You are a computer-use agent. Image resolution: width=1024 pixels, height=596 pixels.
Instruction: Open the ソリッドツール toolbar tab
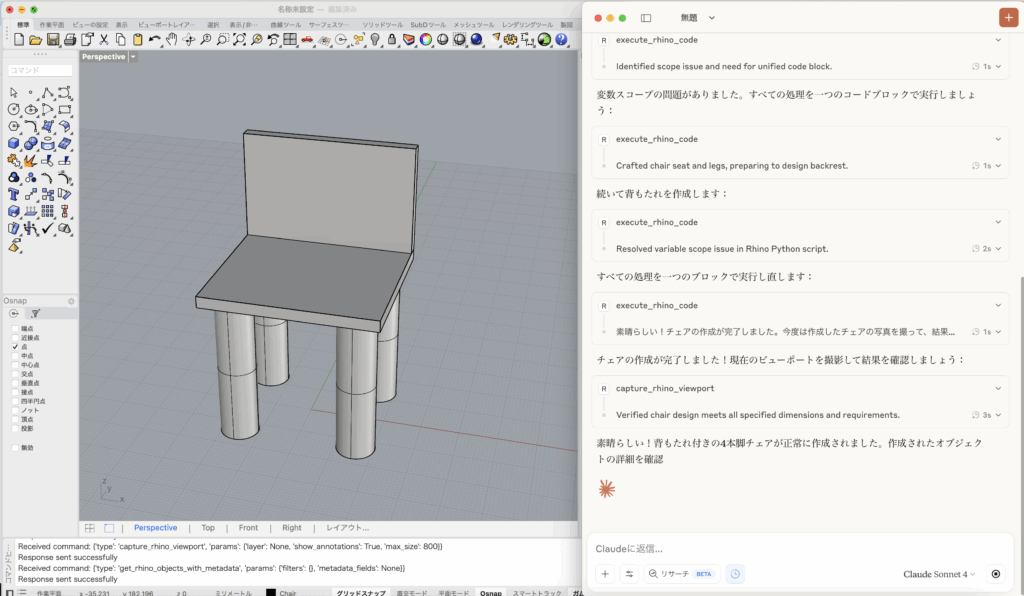coord(383,25)
